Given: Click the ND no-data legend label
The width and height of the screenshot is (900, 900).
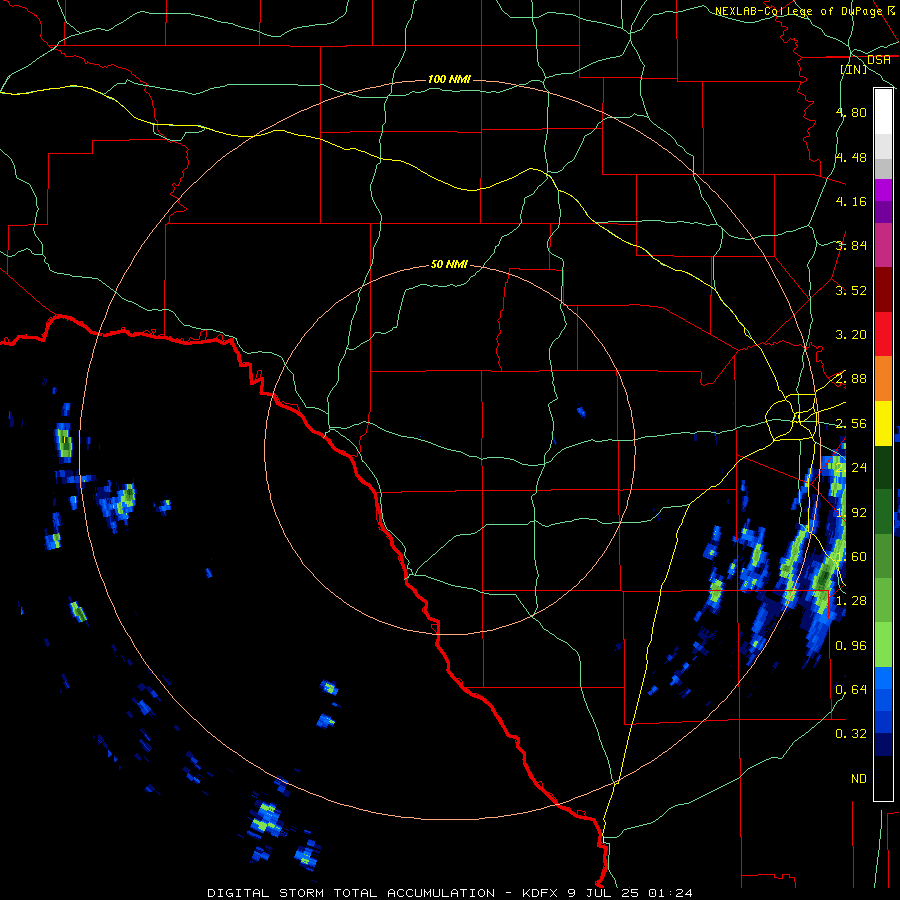Looking at the screenshot, I should [x=859, y=779].
